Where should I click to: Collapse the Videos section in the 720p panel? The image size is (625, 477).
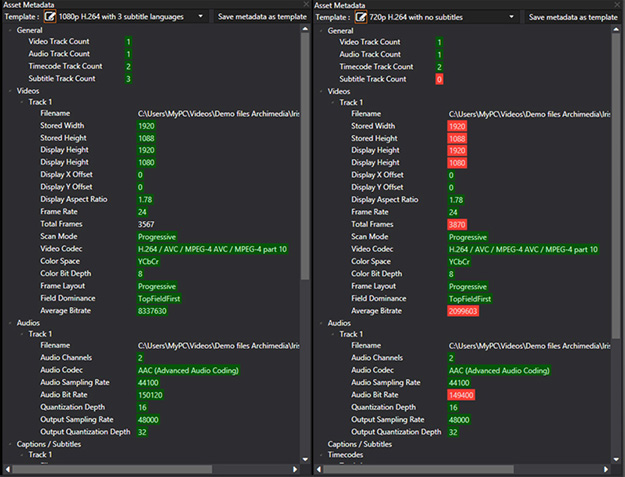320,91
